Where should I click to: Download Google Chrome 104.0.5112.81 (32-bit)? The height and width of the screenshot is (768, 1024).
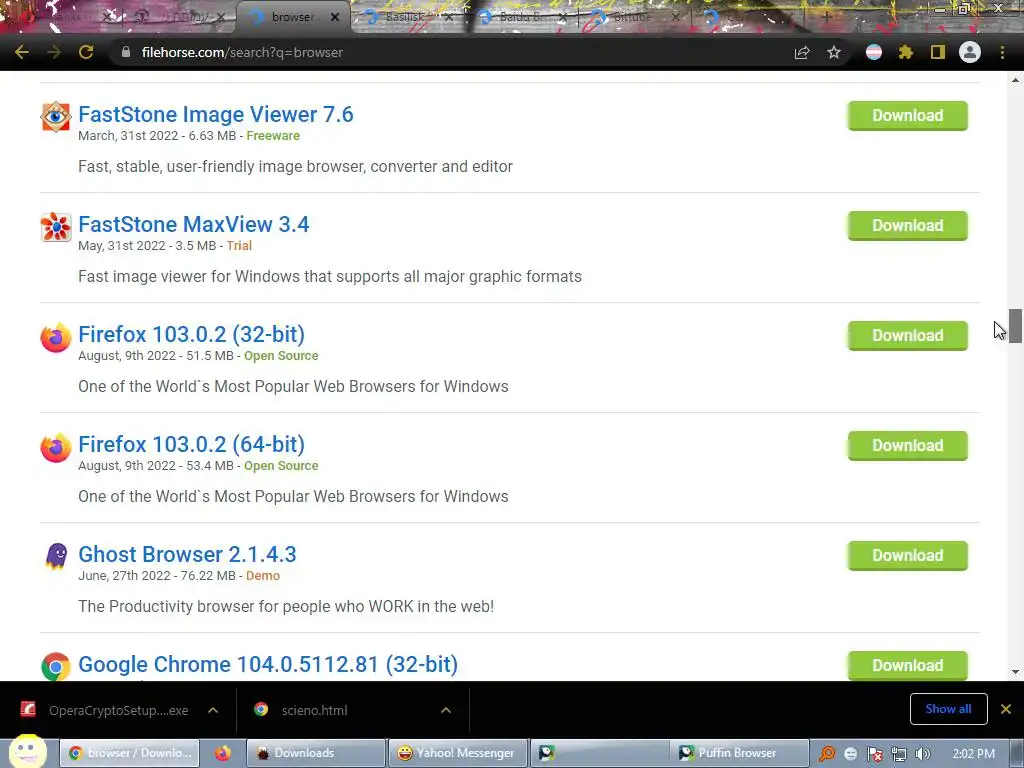[908, 665]
